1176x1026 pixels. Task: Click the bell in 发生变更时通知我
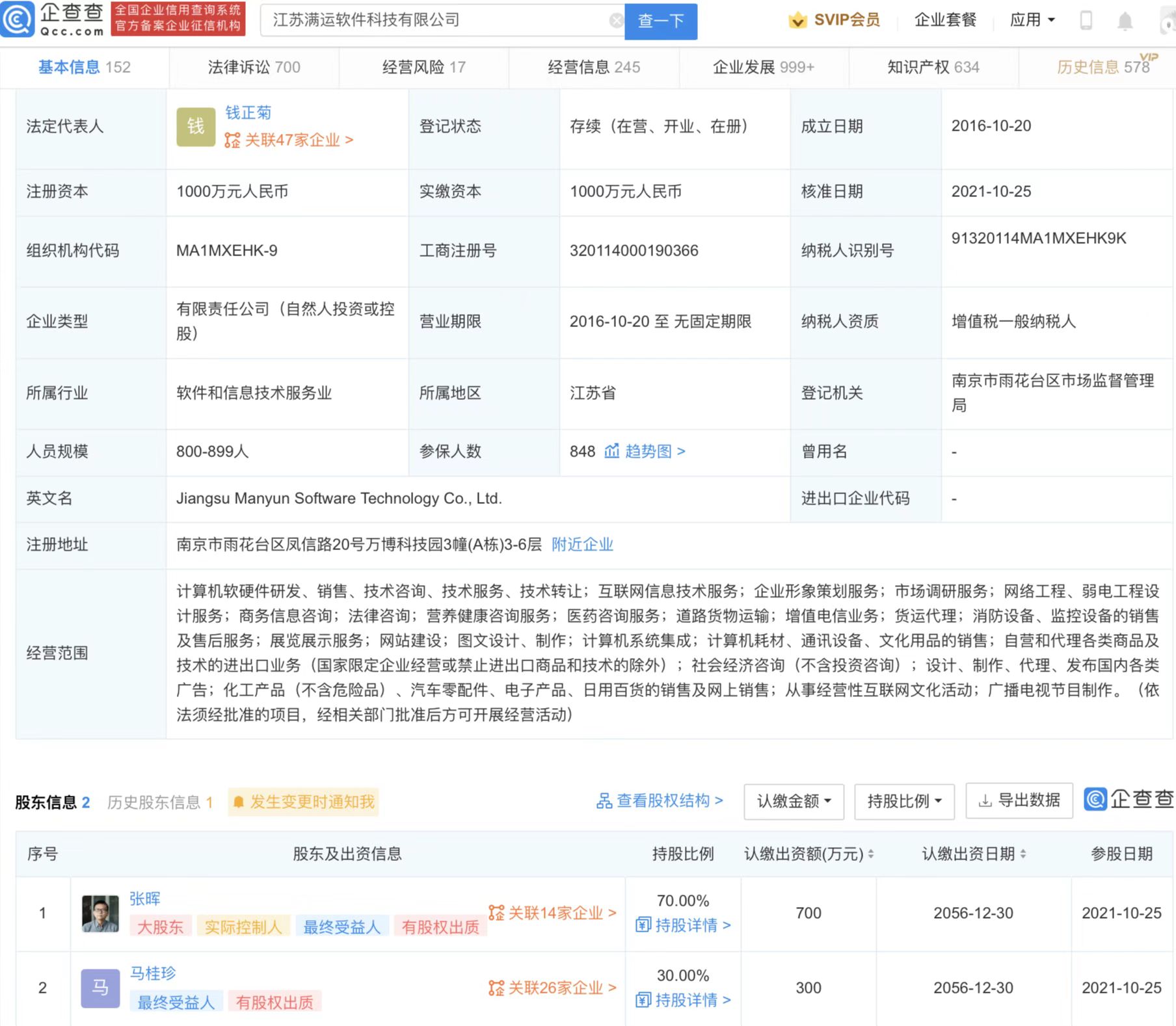[x=239, y=802]
